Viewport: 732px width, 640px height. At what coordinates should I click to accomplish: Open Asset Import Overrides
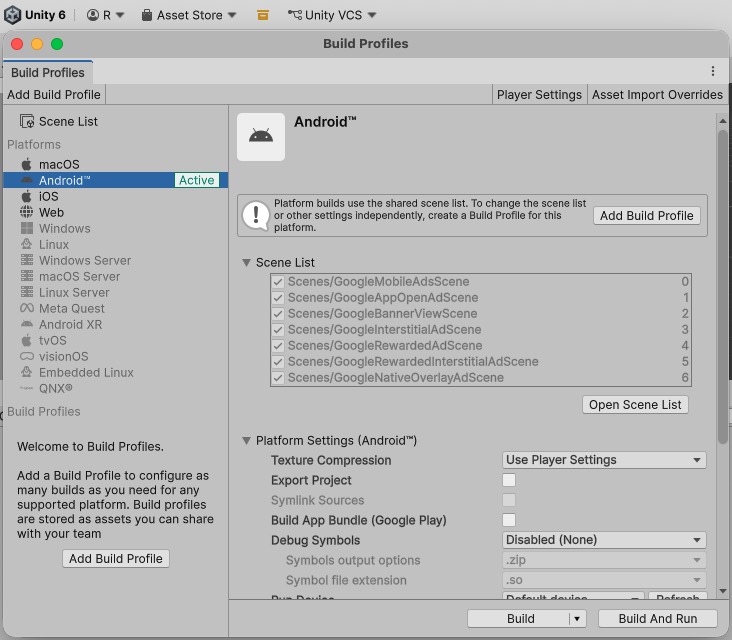tap(657, 95)
